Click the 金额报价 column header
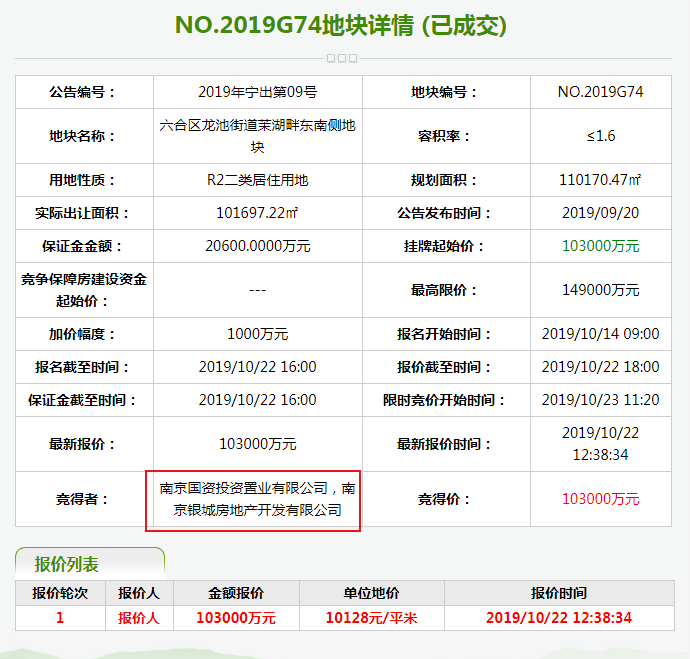Viewport: 690px width, 659px height. 236,593
